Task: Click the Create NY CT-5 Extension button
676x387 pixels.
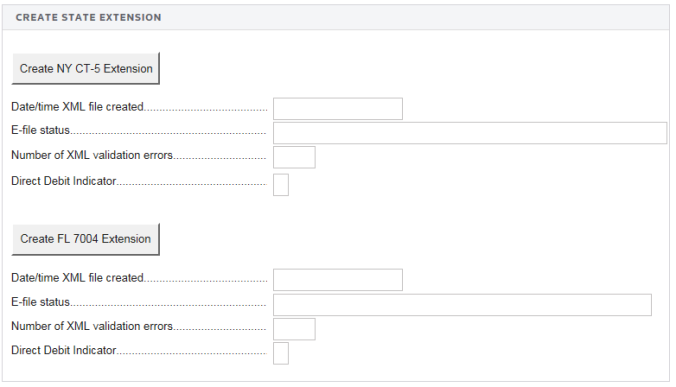Action: (85, 69)
